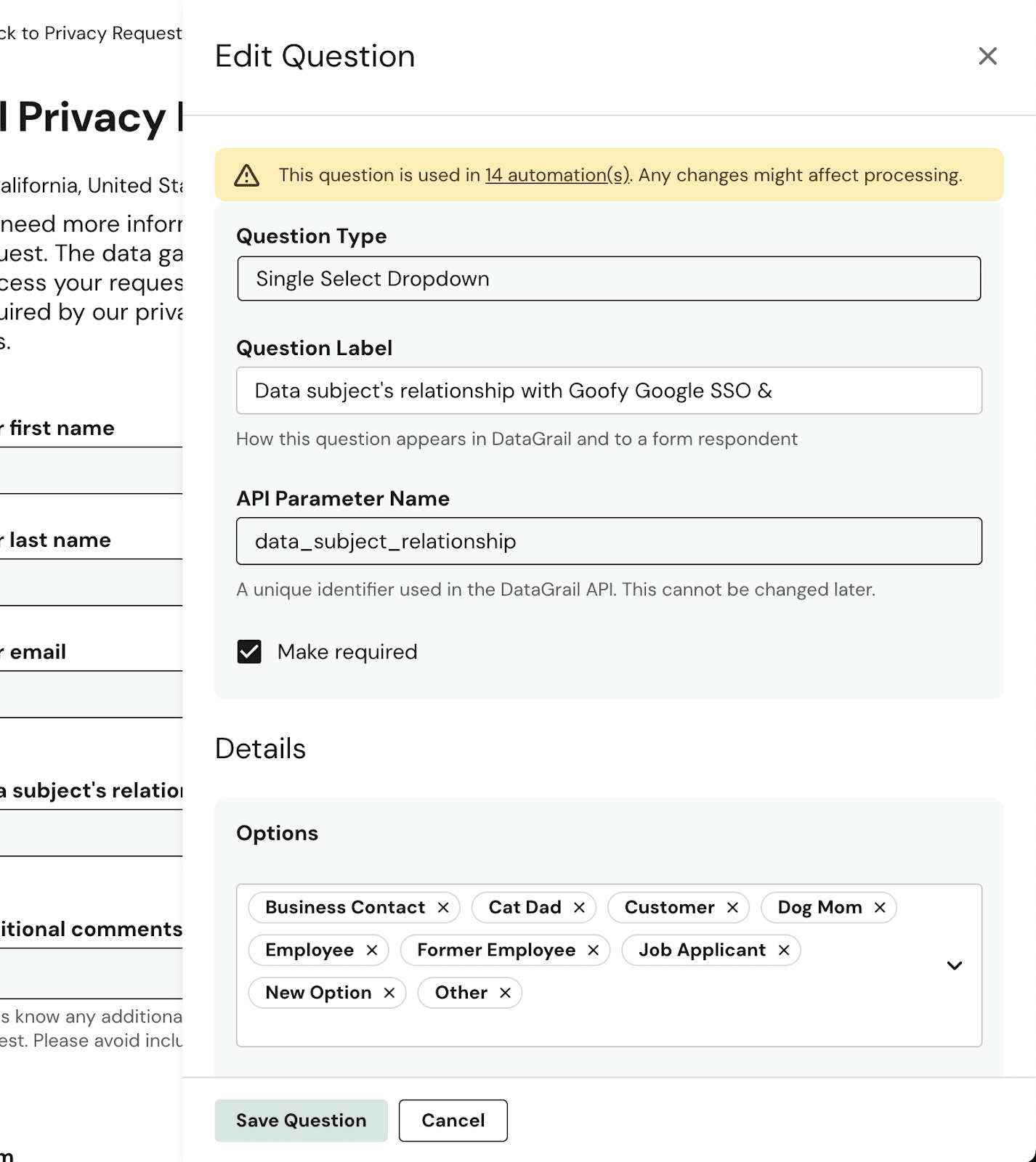The width and height of the screenshot is (1036, 1162).
Task: Remove the Dog Mom option tag
Action: 880,908
